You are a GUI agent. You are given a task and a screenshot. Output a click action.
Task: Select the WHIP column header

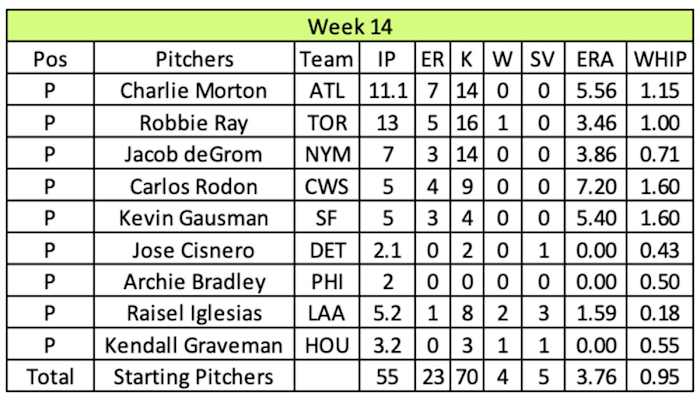(x=656, y=59)
